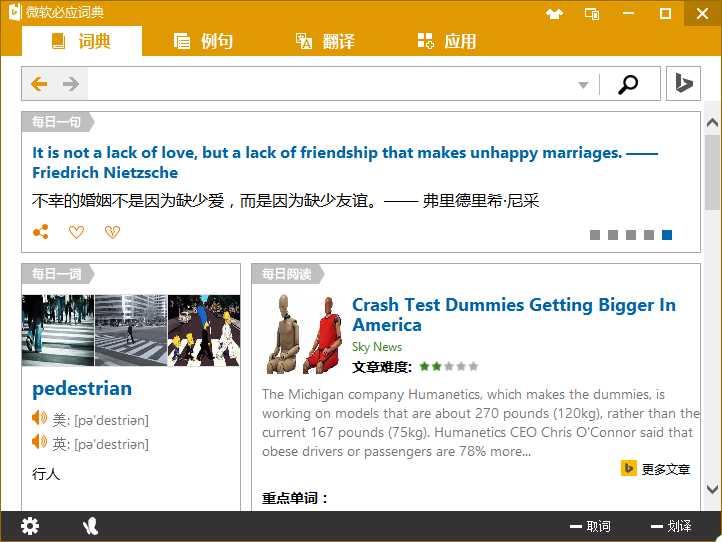This screenshot has width=722, height=542.
Task: Open the 词典 dictionary tab
Action: [82, 41]
